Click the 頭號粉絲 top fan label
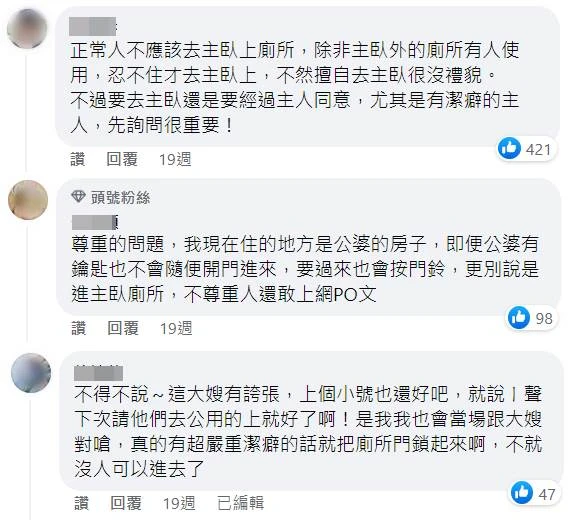The width and height of the screenshot is (571, 526). click(x=121, y=197)
